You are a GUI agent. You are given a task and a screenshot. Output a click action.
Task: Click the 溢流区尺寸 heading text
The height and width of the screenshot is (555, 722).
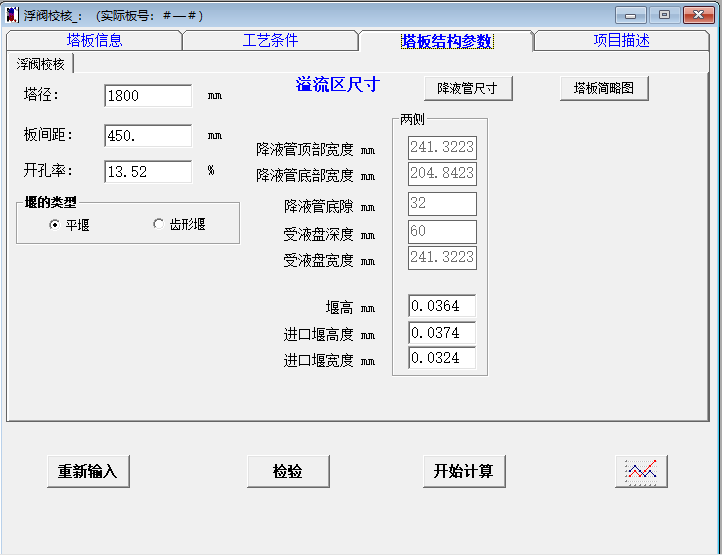(x=338, y=85)
